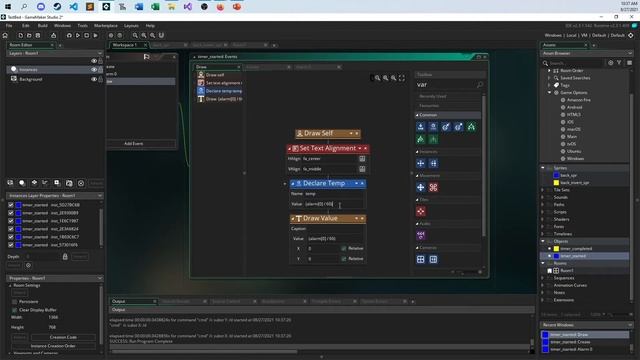
Task: Expand the Tile Sets folder
Action: pos(543,190)
